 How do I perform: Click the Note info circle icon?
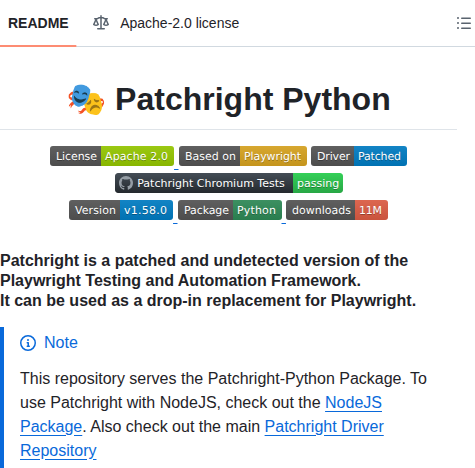click(x=28, y=343)
